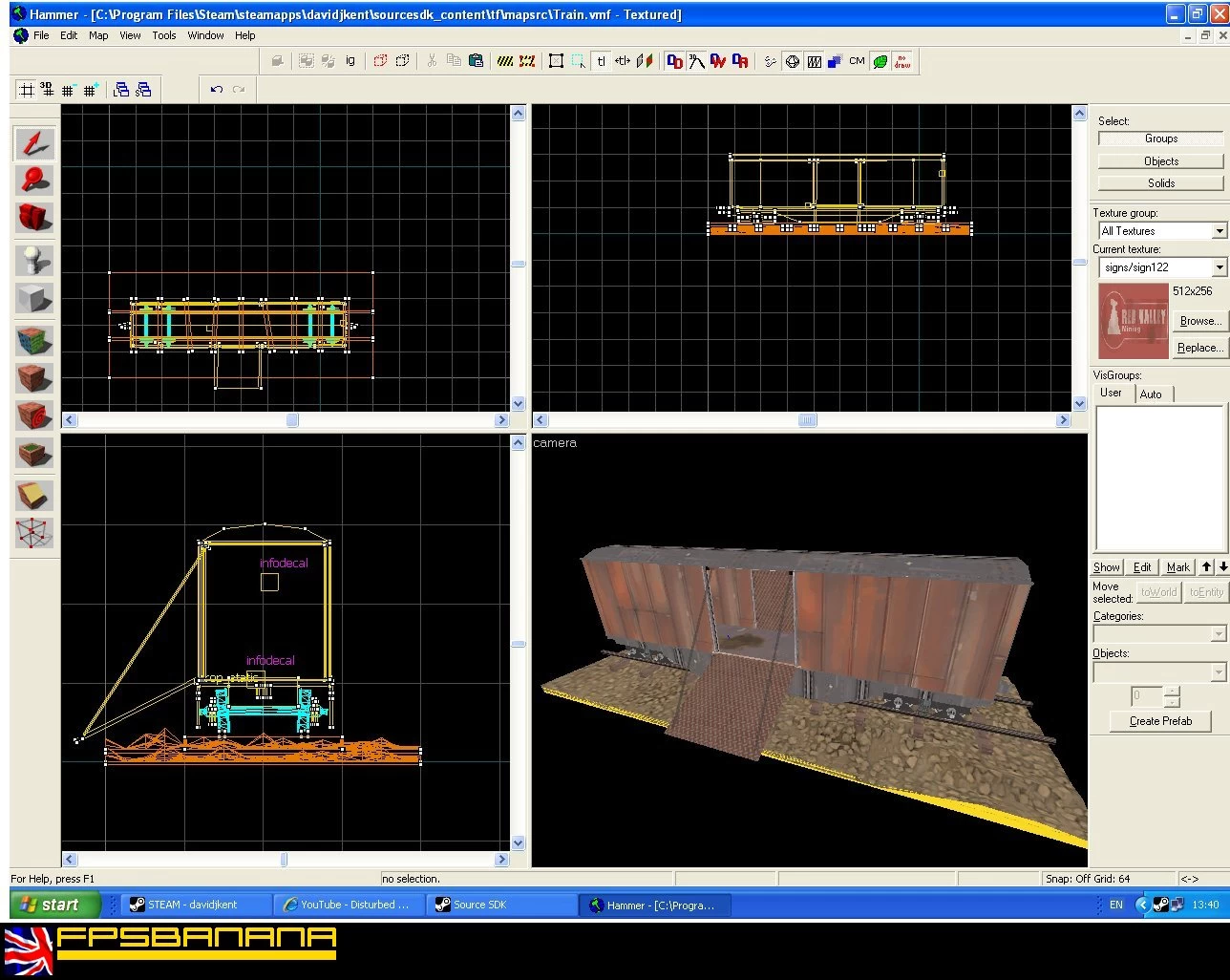
Task: Choose the Clipping tool
Action: tap(34, 495)
